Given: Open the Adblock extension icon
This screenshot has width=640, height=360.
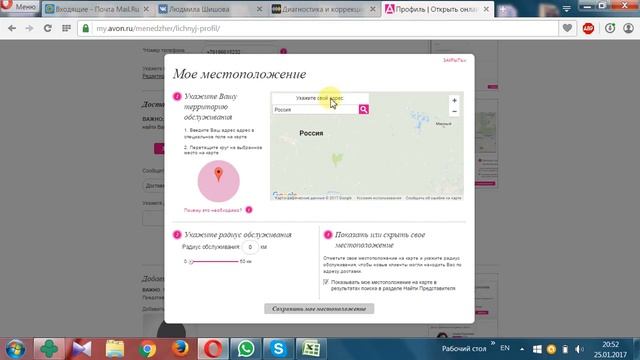Looking at the screenshot, I should point(588,28).
